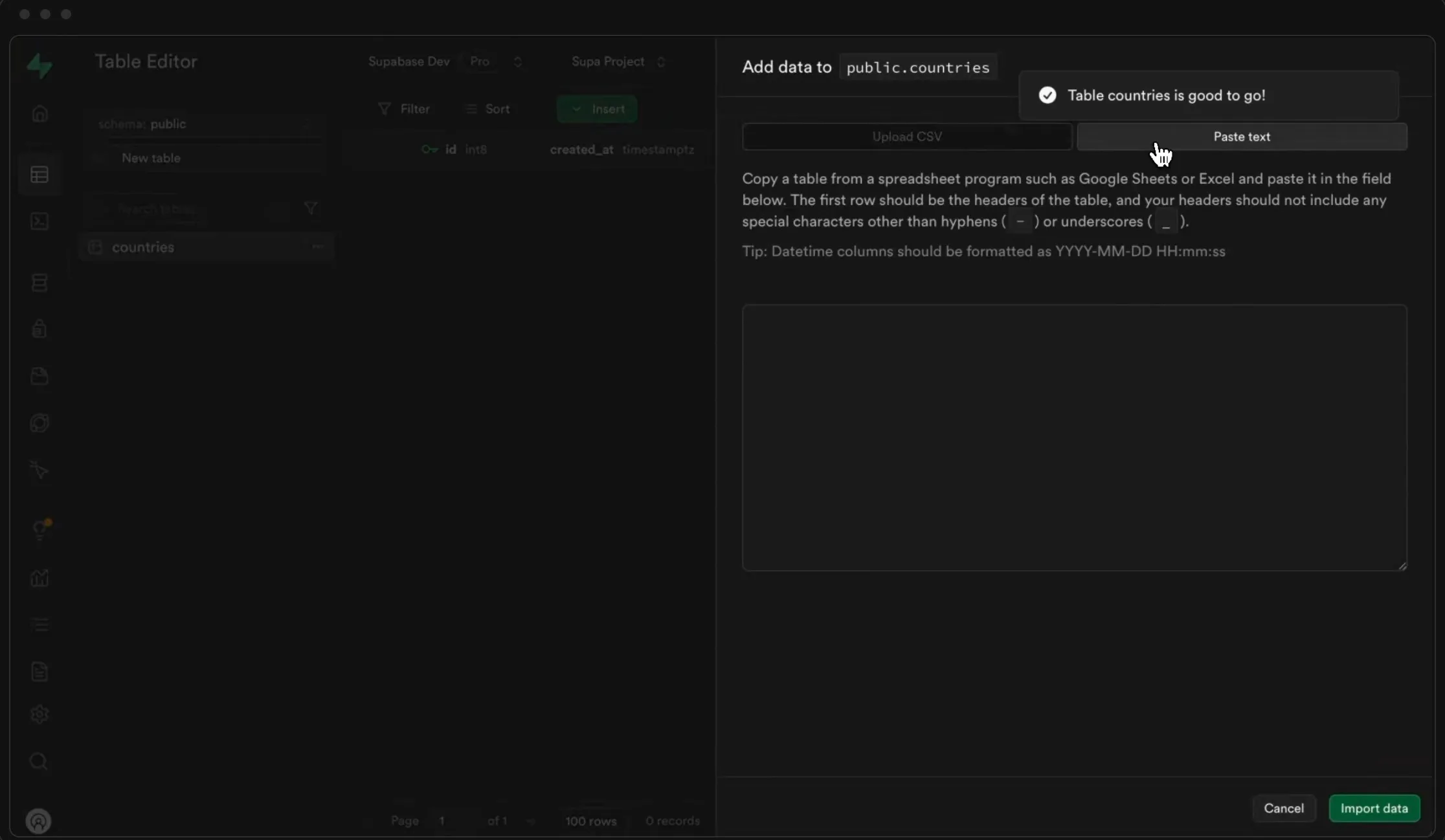Click the created_at timestamptz column header
The height and width of the screenshot is (840, 1445).
(622, 149)
